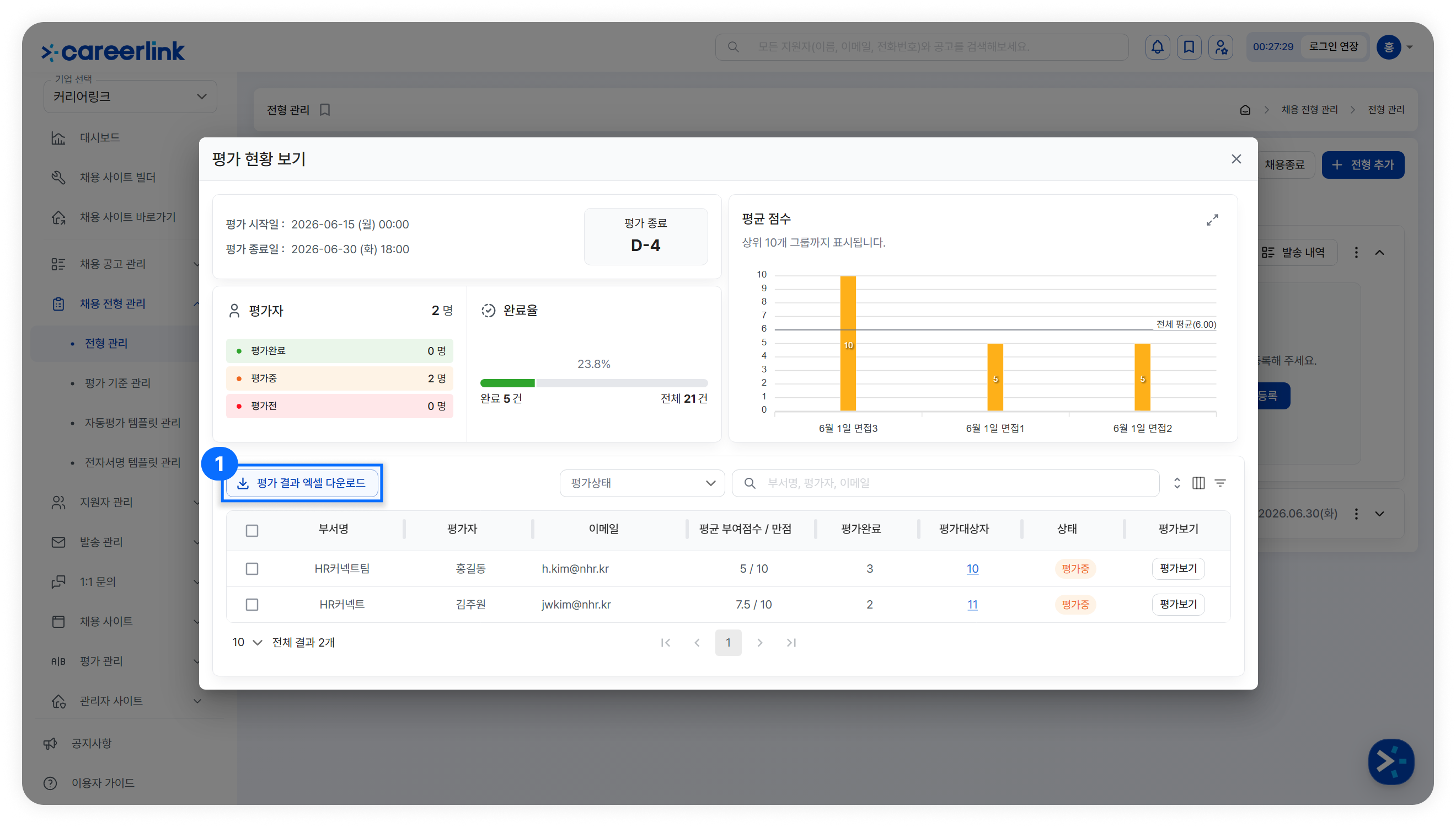1456x827 pixels.
Task: Select 자동평가 템플릿 관리 submenu item
Action: [x=132, y=423]
